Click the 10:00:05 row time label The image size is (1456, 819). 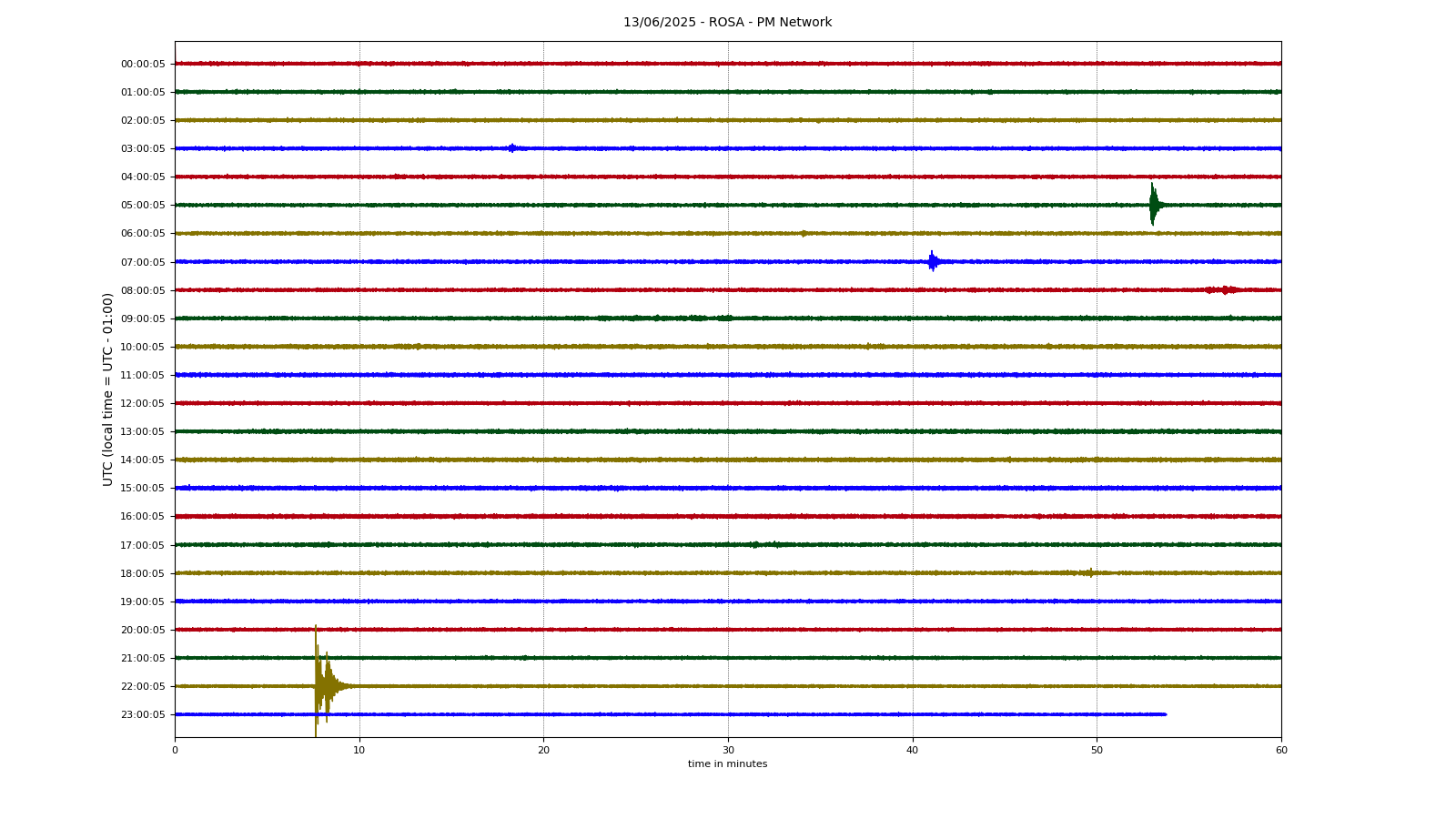click(x=143, y=348)
